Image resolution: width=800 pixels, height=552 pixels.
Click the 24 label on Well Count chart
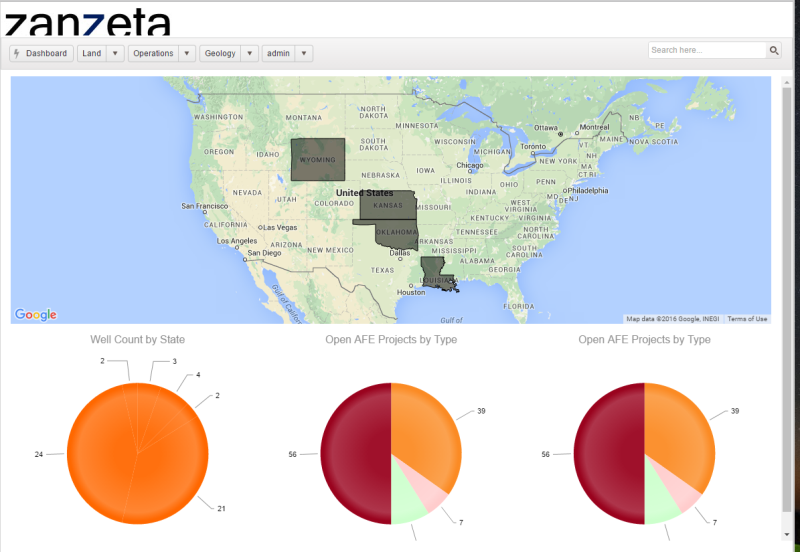39,454
